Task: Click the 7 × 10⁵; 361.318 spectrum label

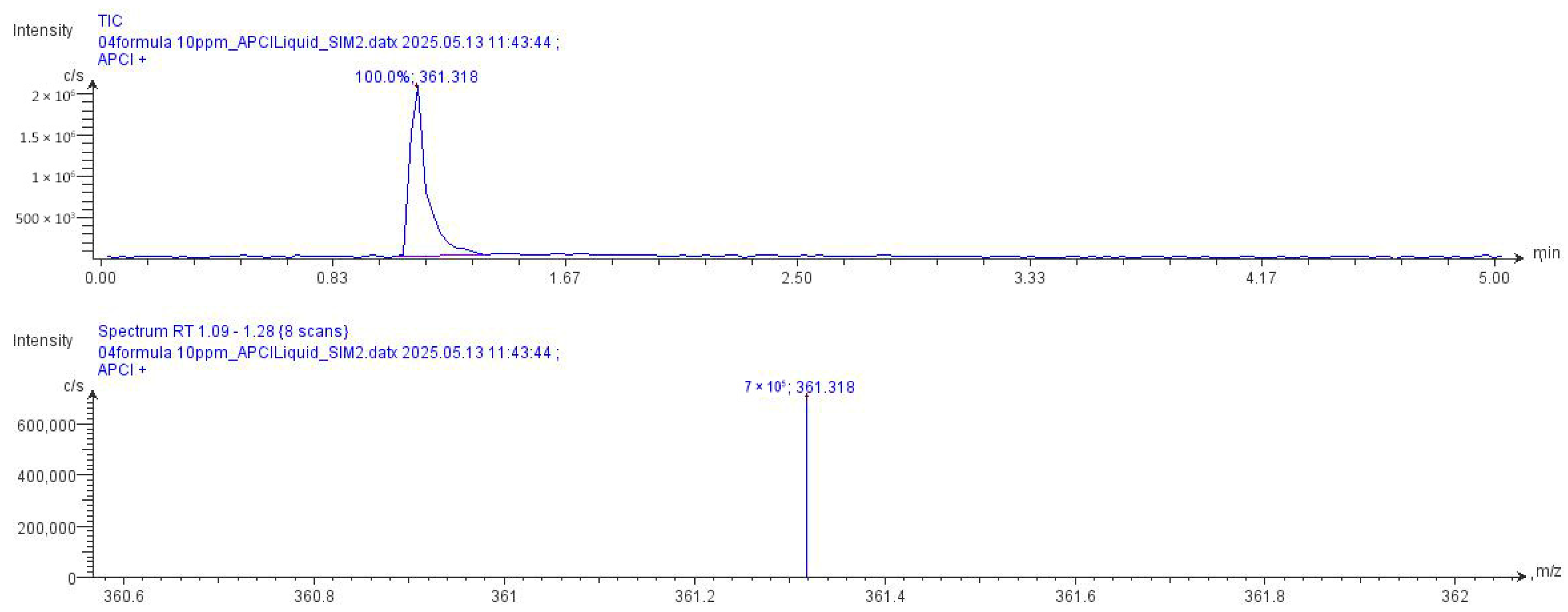Action: tap(799, 387)
